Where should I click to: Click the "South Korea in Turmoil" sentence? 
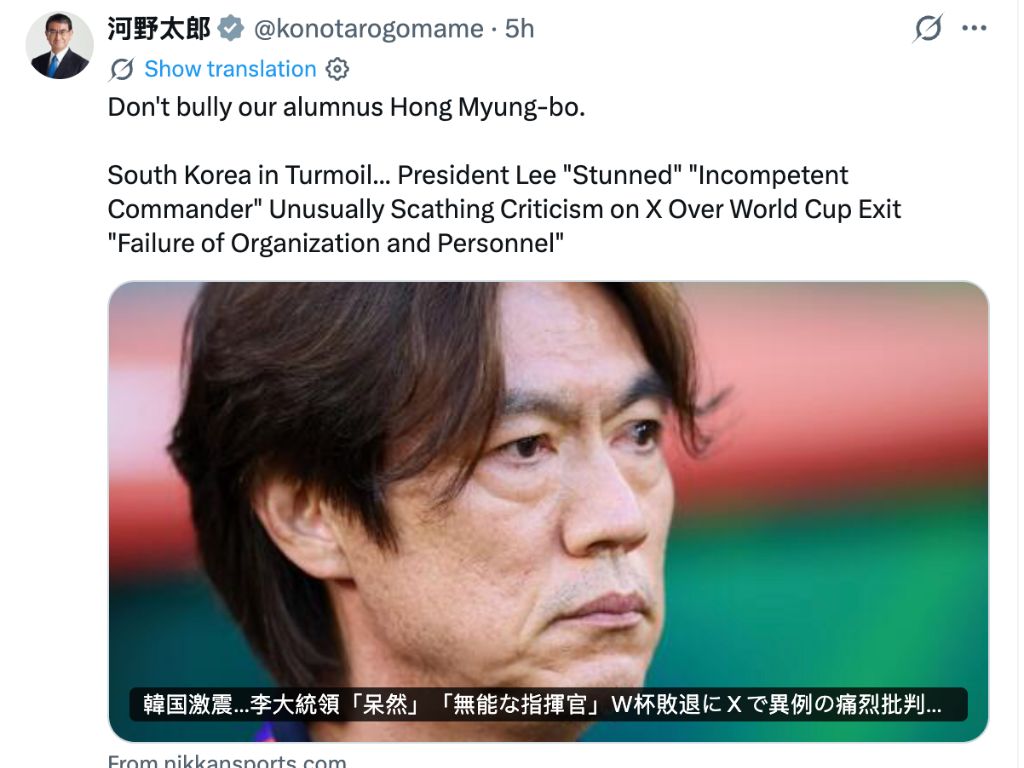tap(249, 175)
